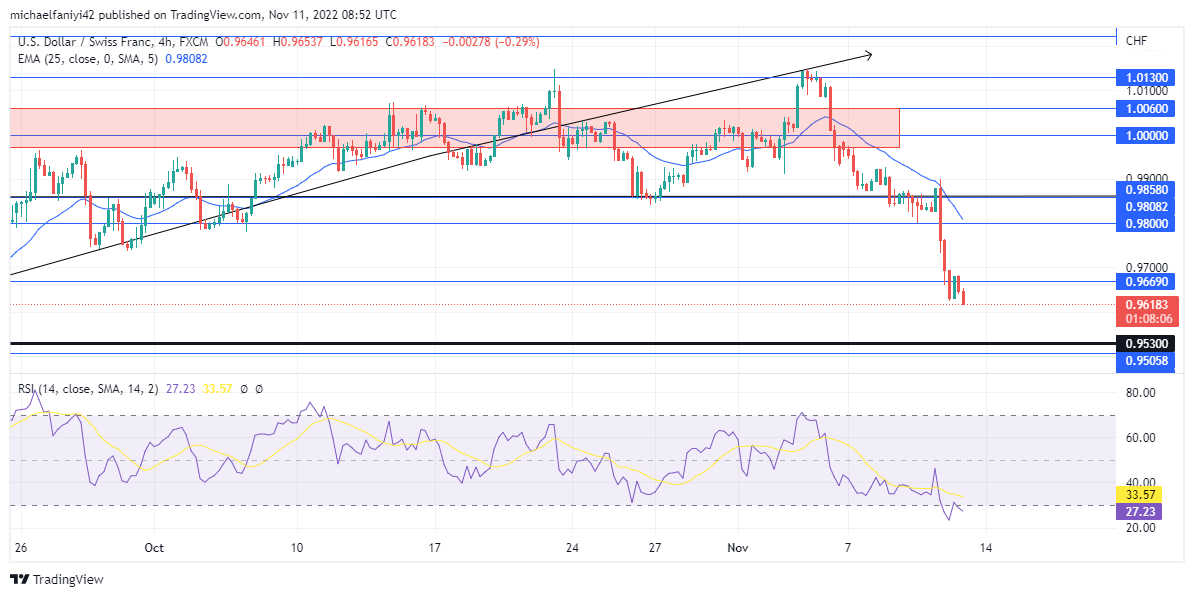The image size is (1194, 597).
Task: Click the 17 date label on time axis
Action: pos(435,548)
